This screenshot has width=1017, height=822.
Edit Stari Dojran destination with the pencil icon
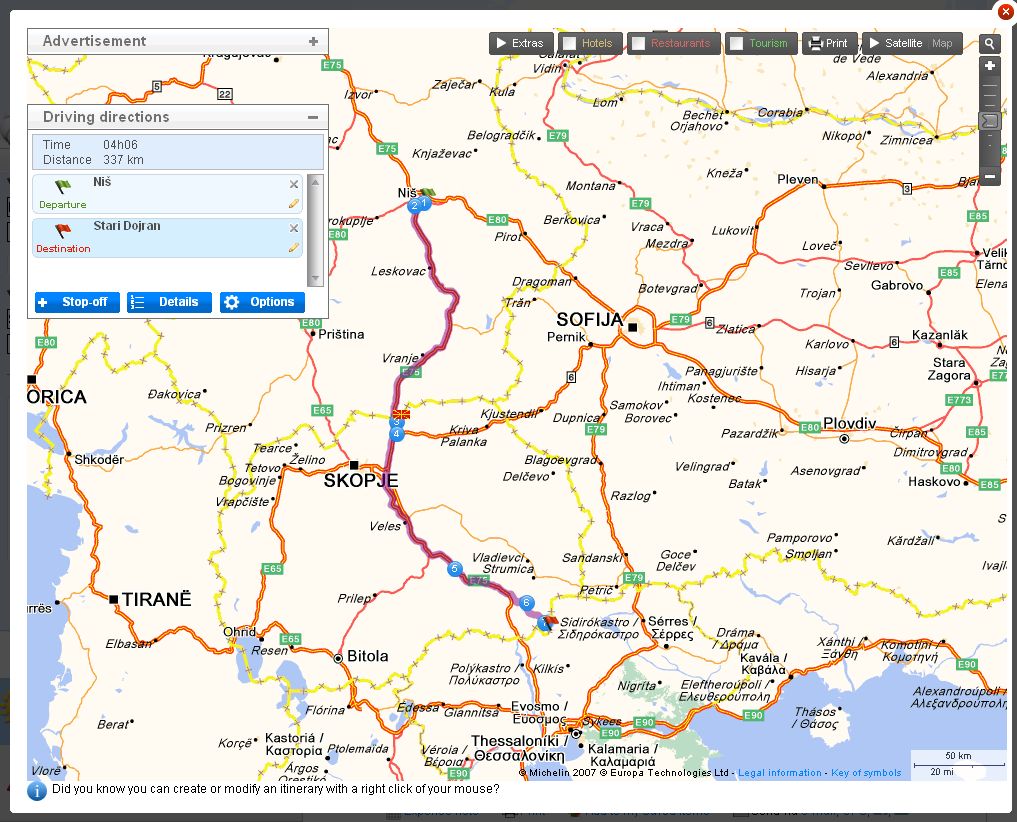[294, 247]
